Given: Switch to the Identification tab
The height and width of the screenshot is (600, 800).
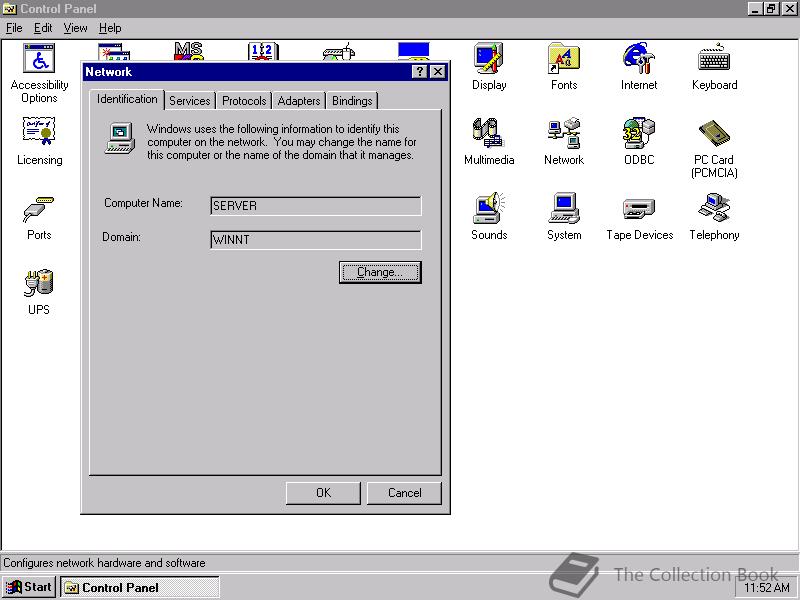Looking at the screenshot, I should tap(127, 99).
